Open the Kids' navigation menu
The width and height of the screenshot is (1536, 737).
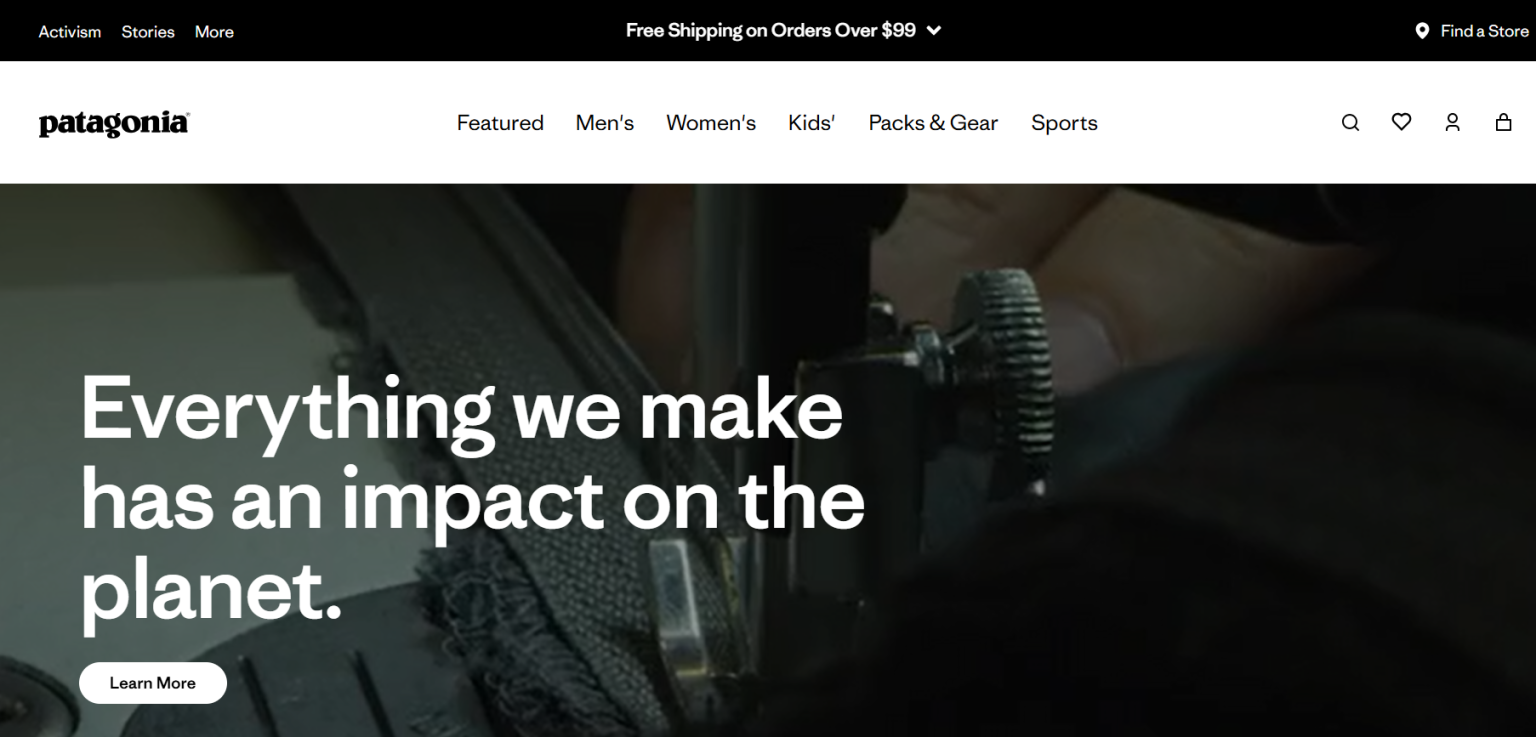click(811, 123)
